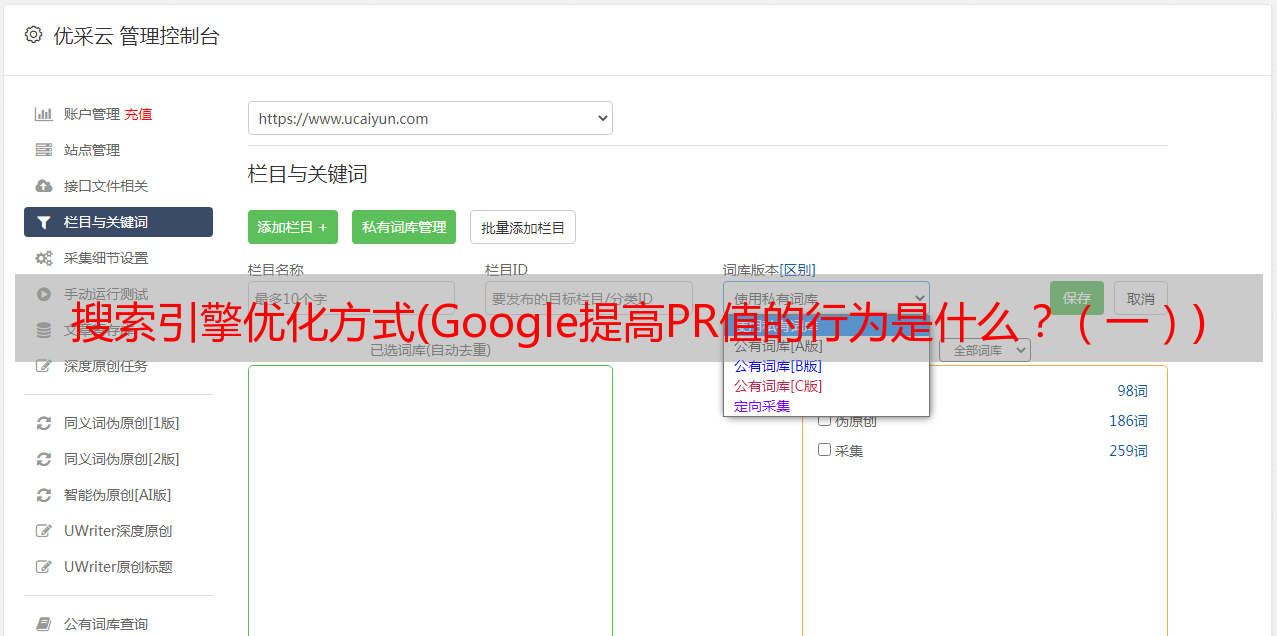Click the 优采云 管理控制台 header title
1277x636 pixels.
[x=136, y=36]
